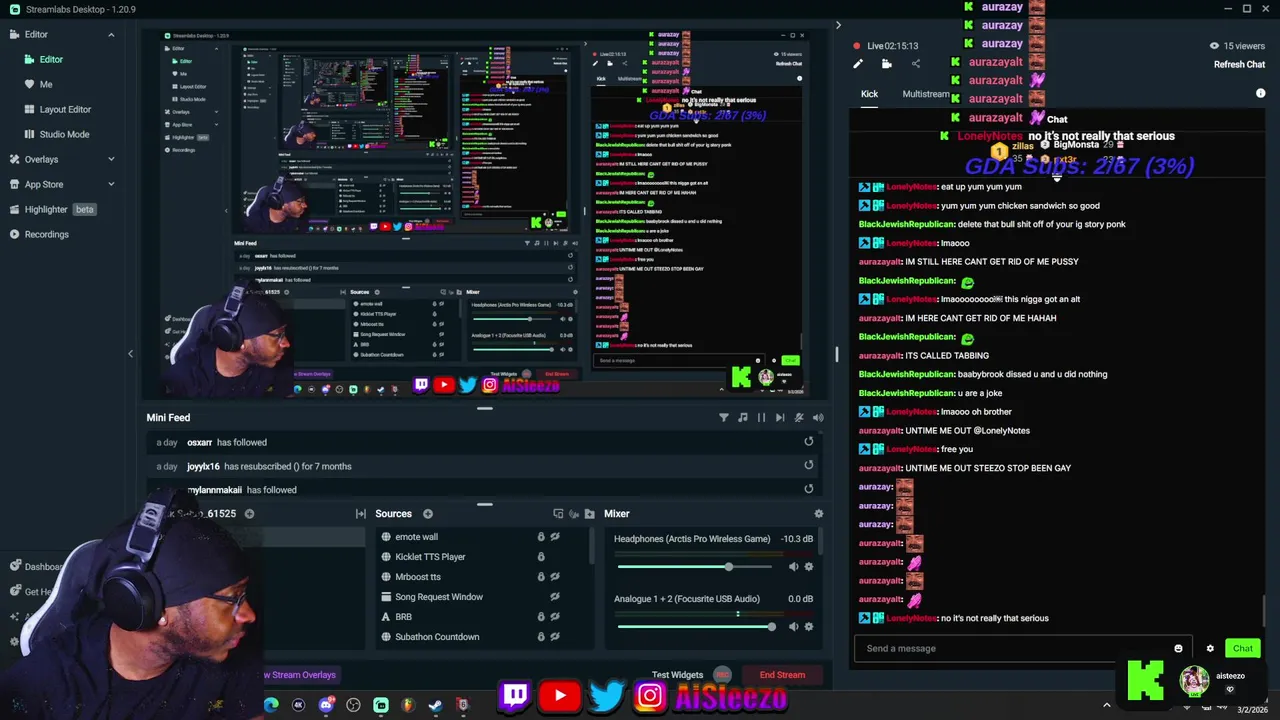
Task: Click Refresh Chat
Action: tap(1239, 65)
